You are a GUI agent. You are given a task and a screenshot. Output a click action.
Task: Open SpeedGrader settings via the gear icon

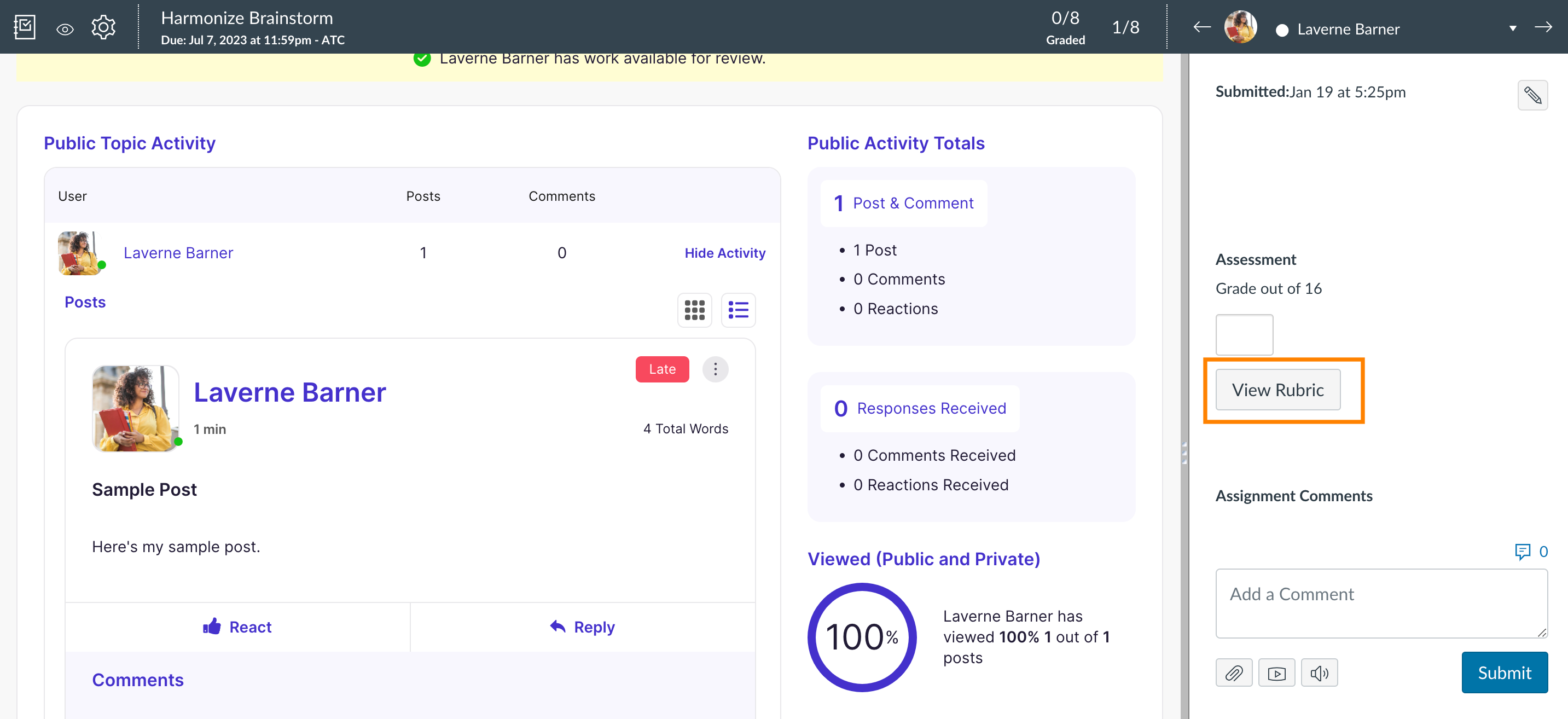tap(103, 27)
